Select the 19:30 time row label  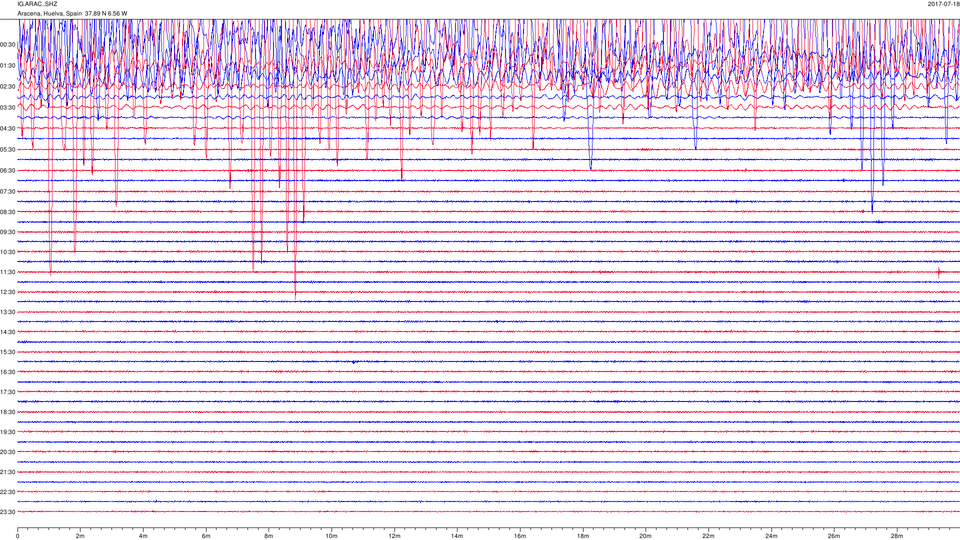[7, 432]
